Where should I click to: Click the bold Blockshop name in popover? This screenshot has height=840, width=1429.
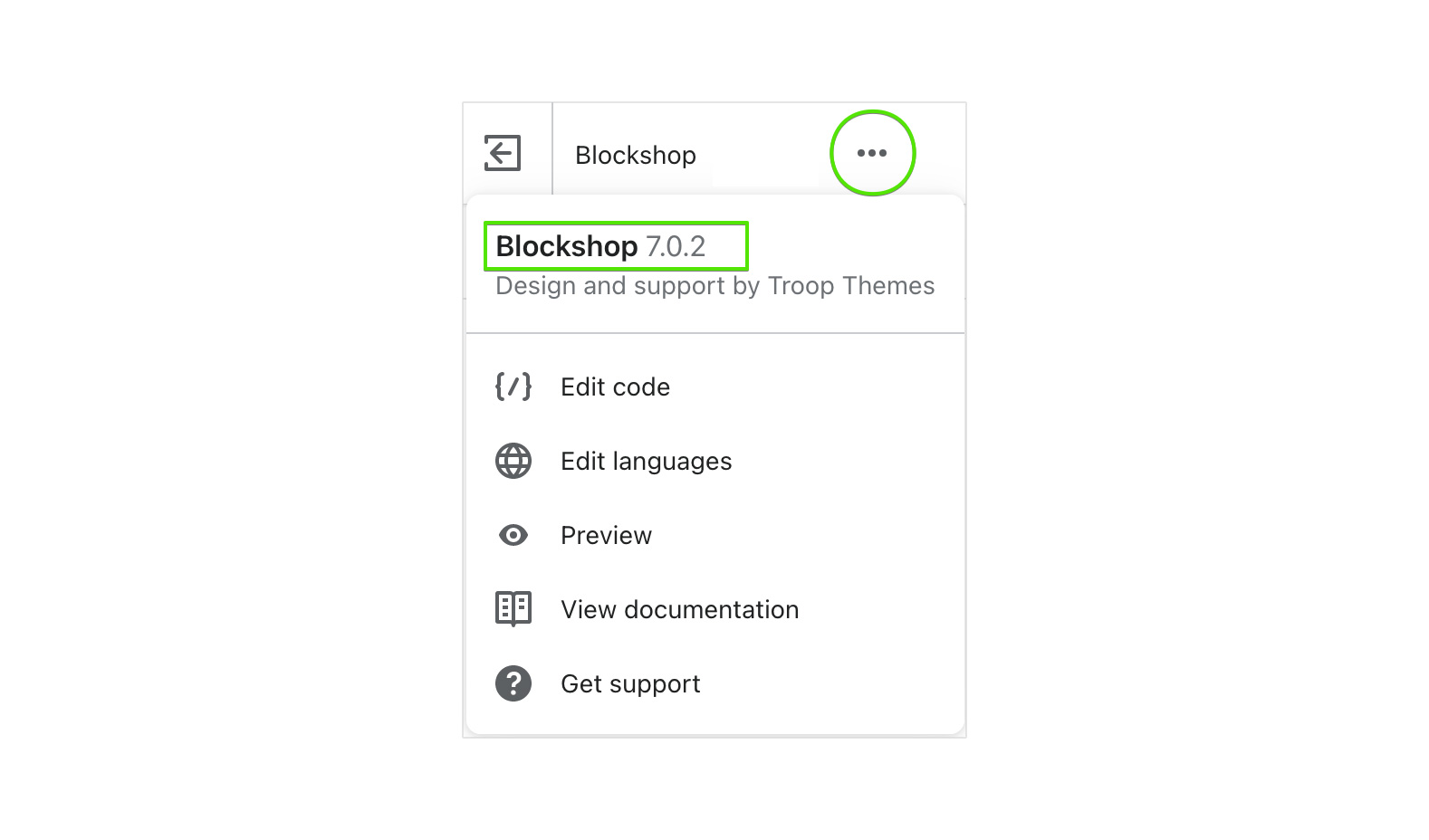[567, 246]
